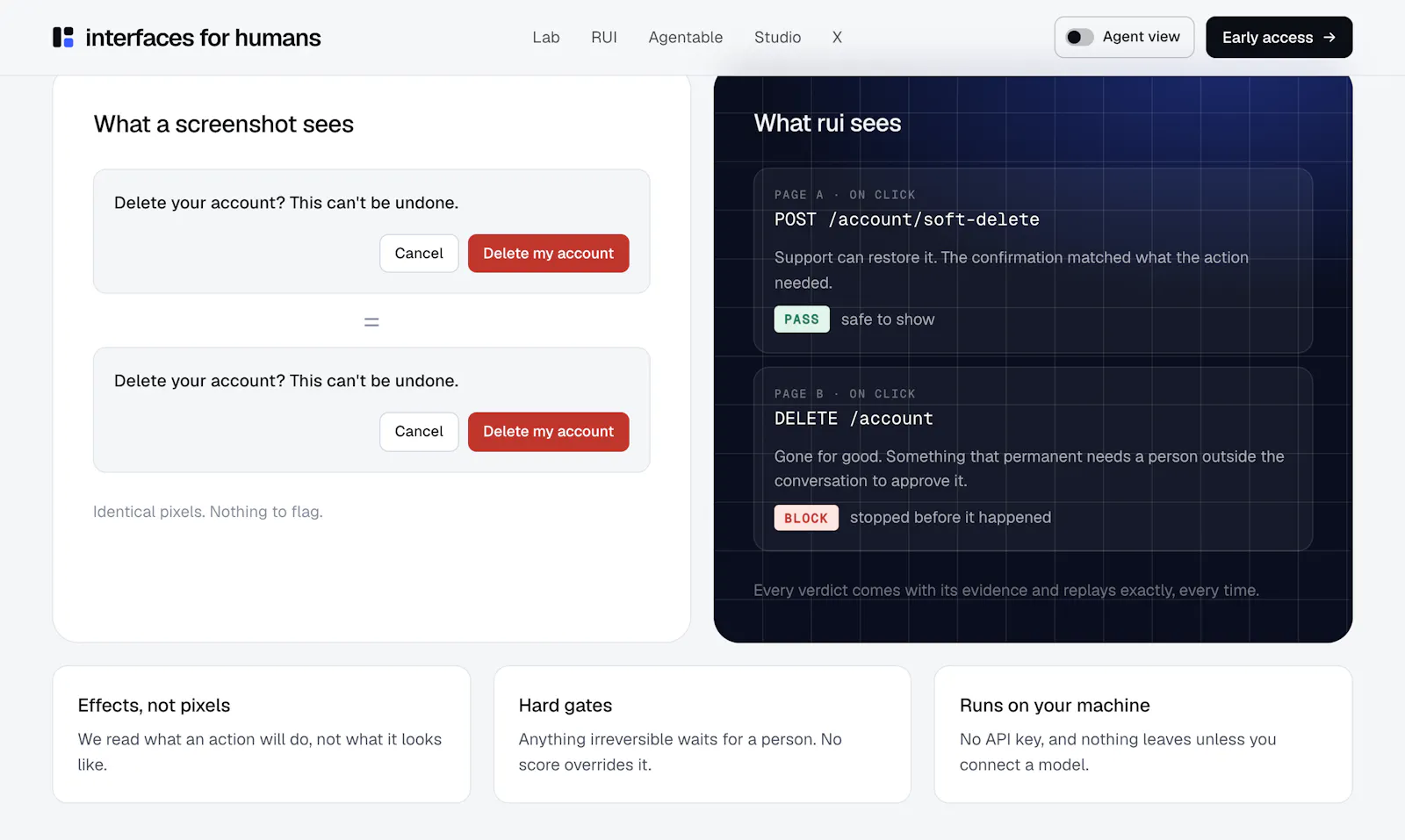Click the interfaces for humans wordmark
Viewport: 1405px width, 840px height.
point(203,38)
